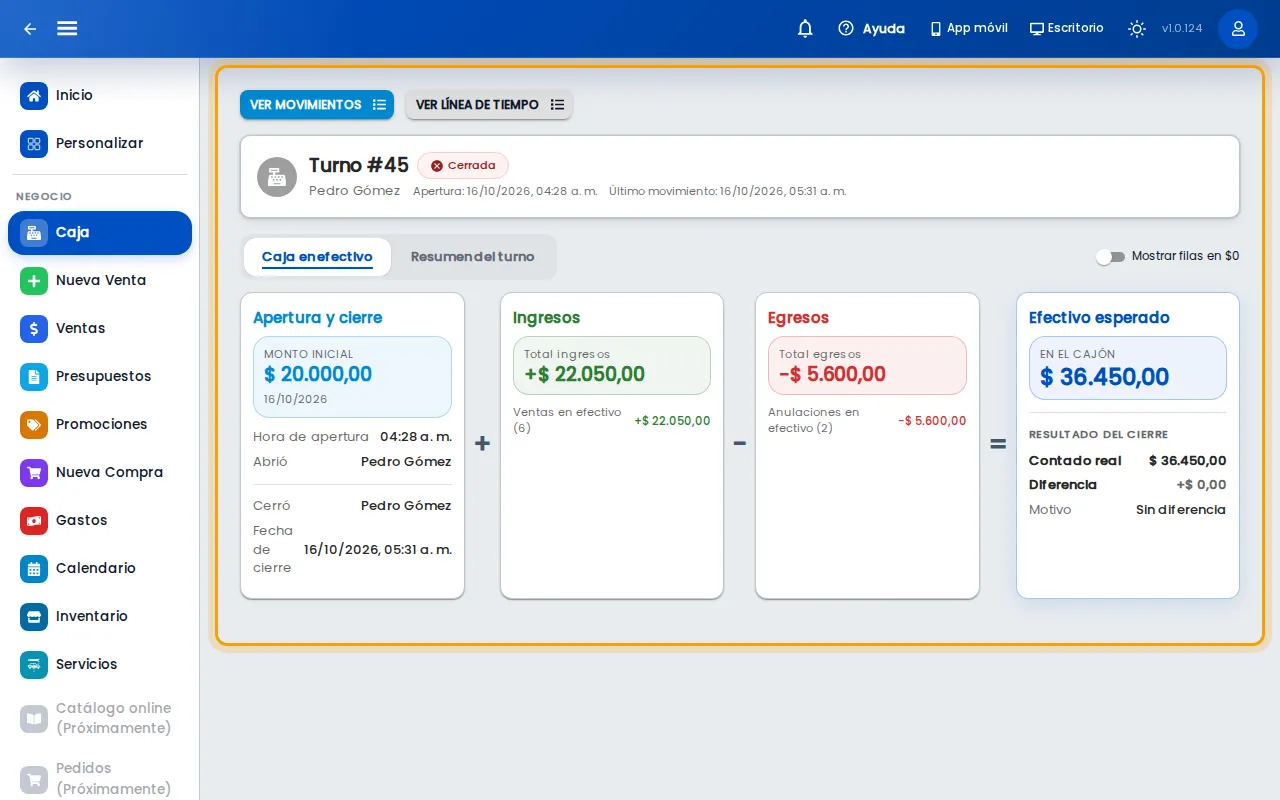The width and height of the screenshot is (1280, 800).
Task: Click the Ventas dollar icon
Action: point(34,329)
